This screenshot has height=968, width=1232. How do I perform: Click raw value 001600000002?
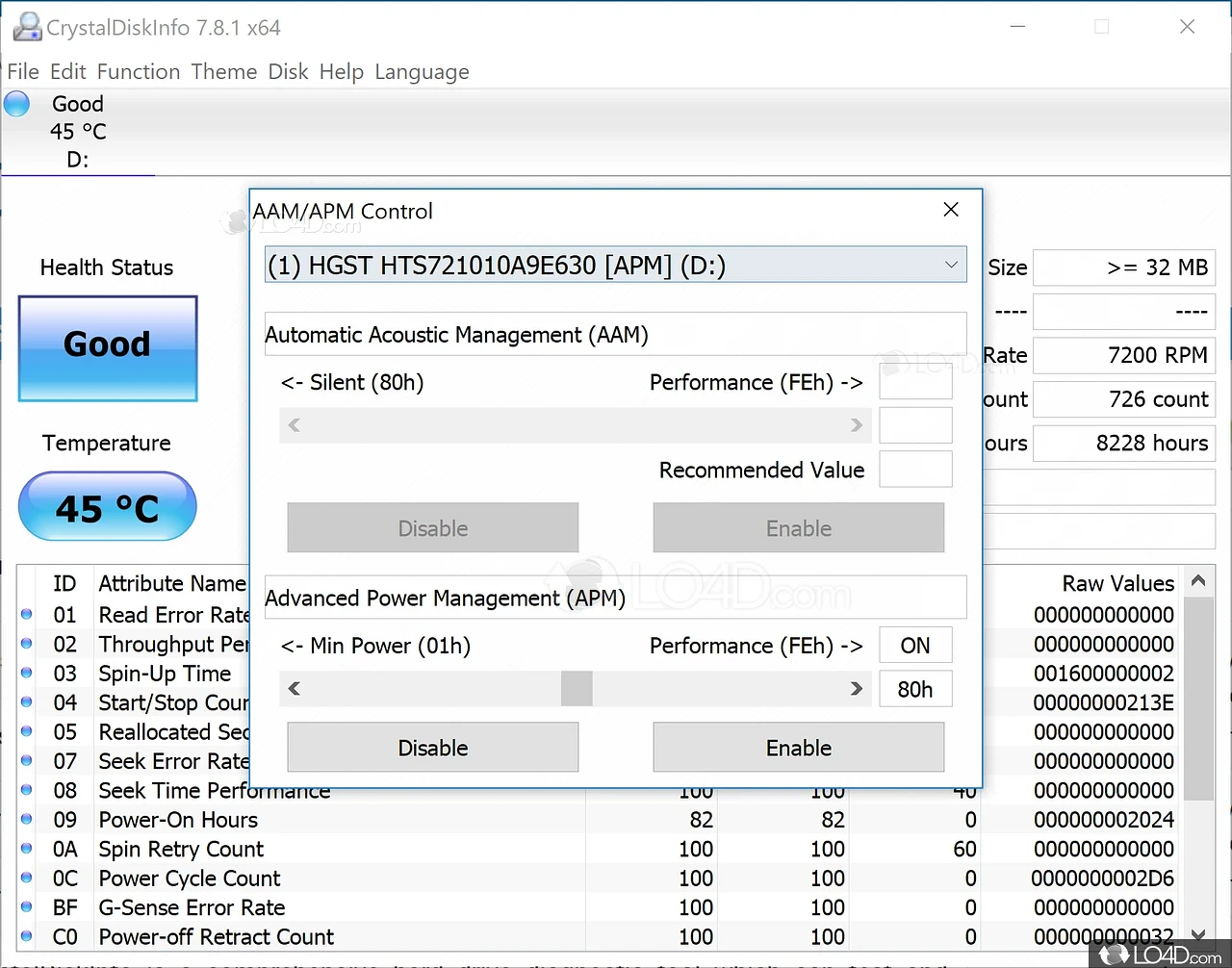click(x=1104, y=674)
